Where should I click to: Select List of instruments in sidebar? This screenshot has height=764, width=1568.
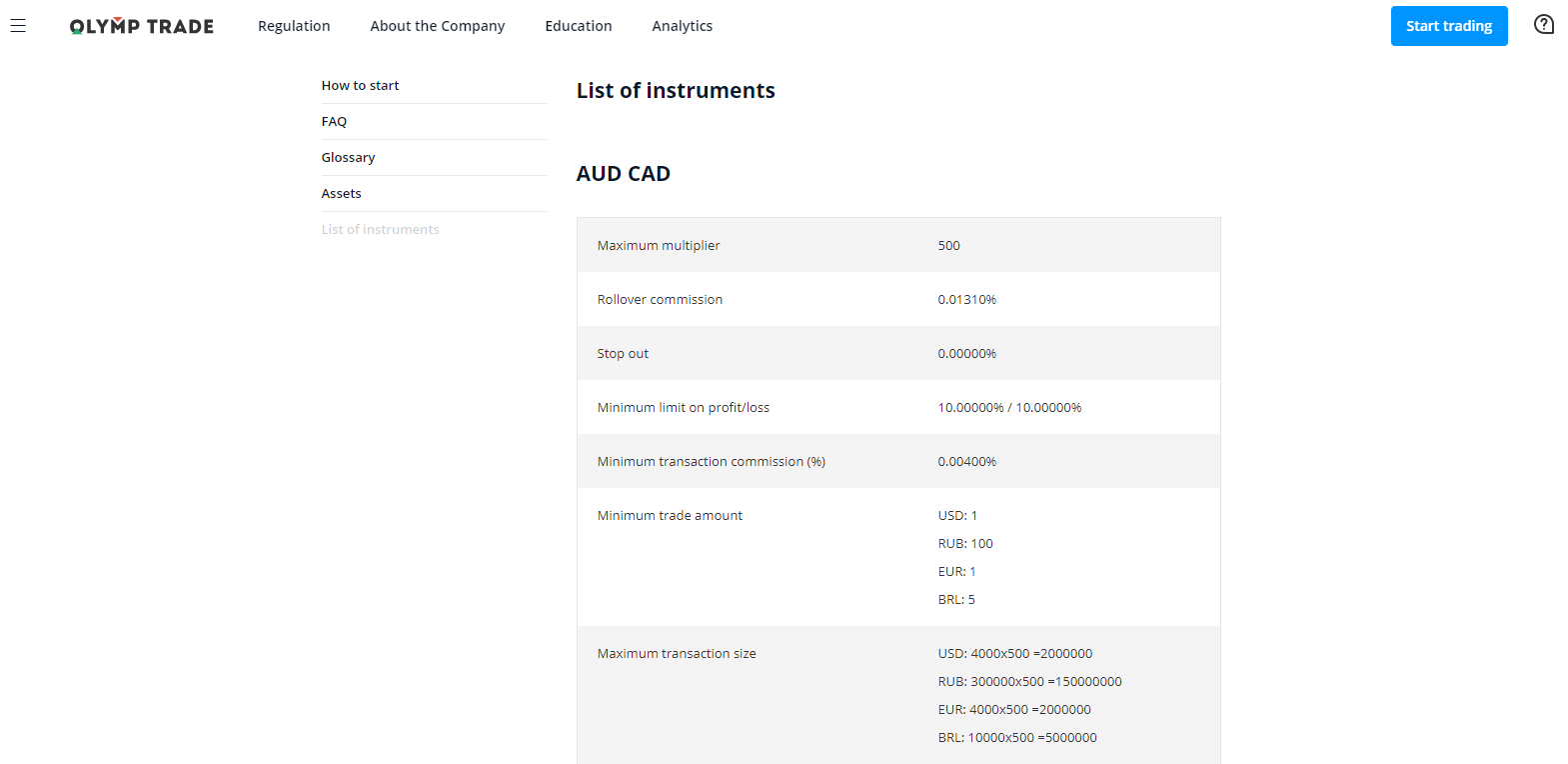point(380,230)
